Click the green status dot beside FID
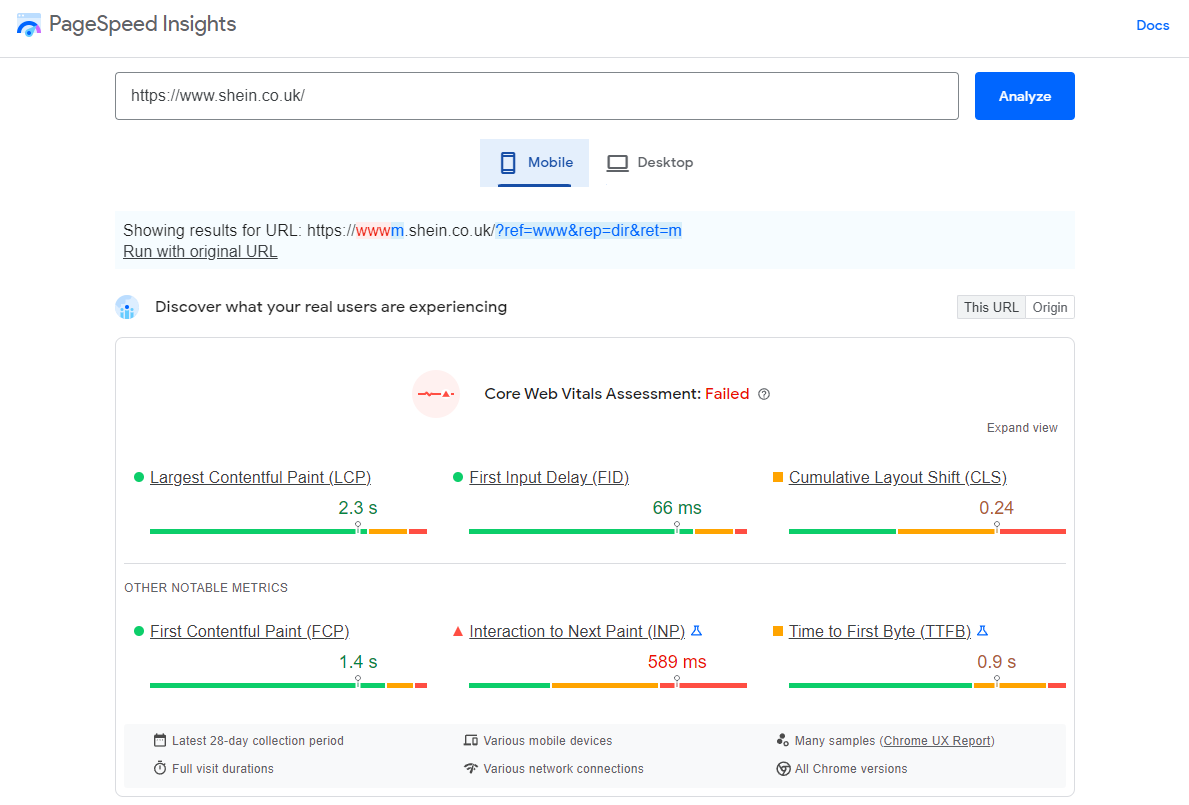This screenshot has height=805, width=1189. tap(458, 478)
